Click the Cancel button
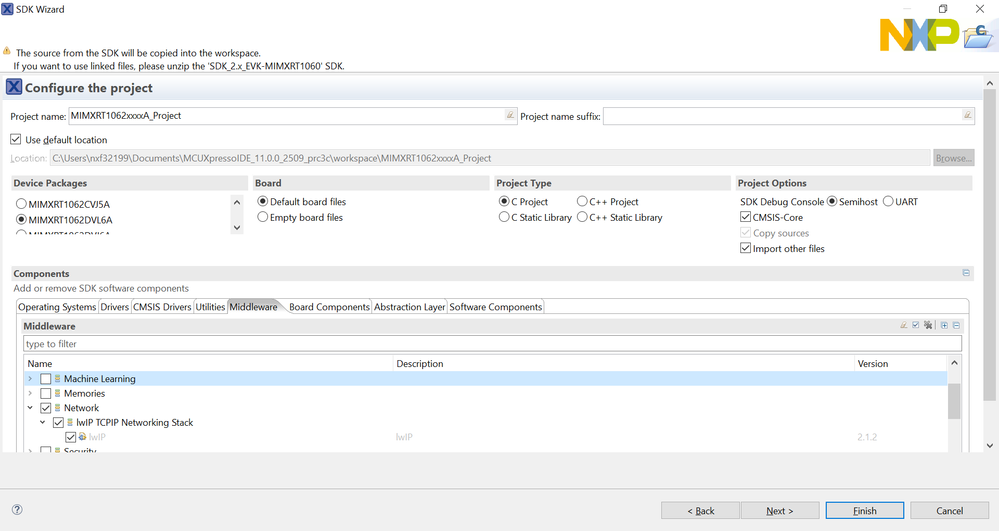The height and width of the screenshot is (531, 999). click(x=949, y=511)
